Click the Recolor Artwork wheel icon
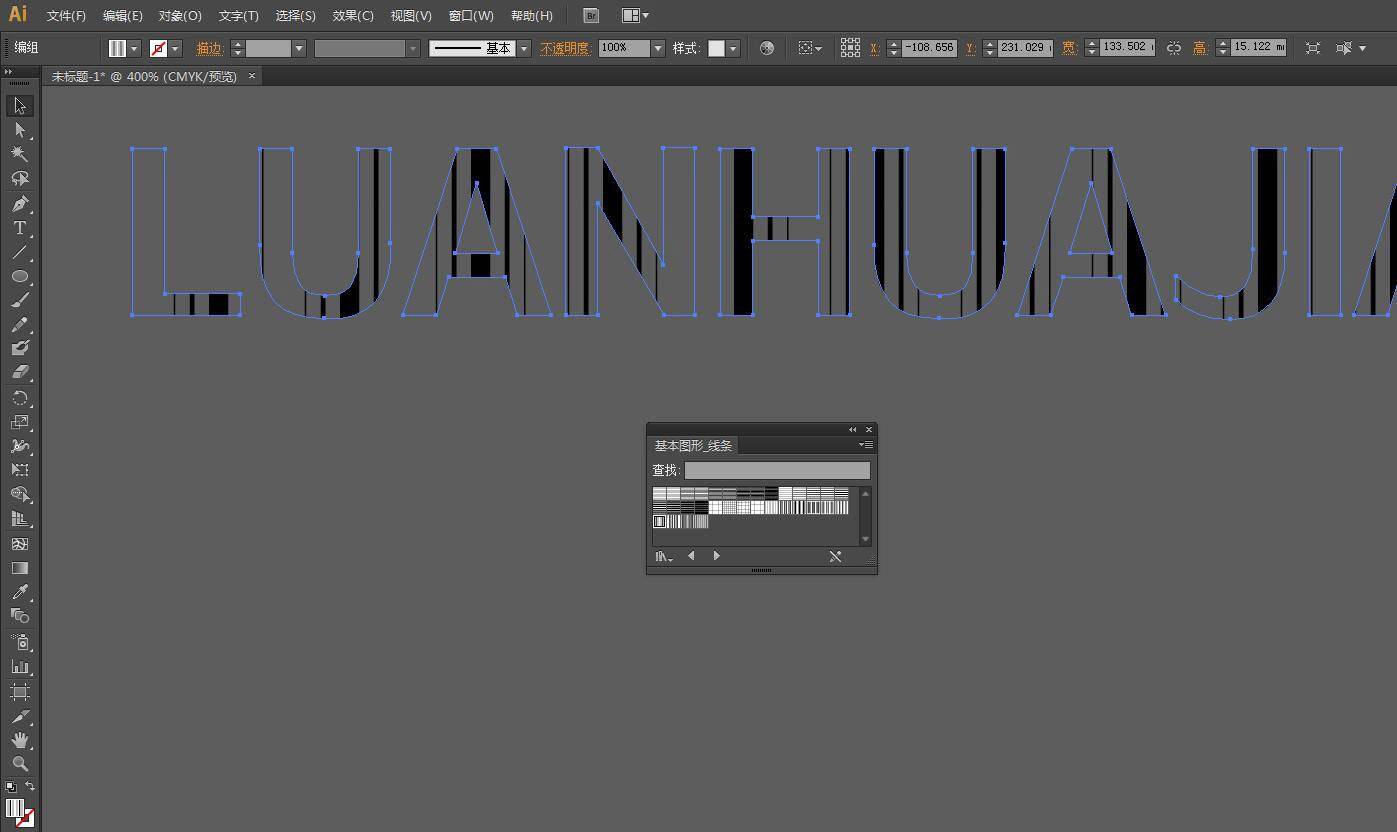Screen dimensions: 1397x832 pos(767,48)
